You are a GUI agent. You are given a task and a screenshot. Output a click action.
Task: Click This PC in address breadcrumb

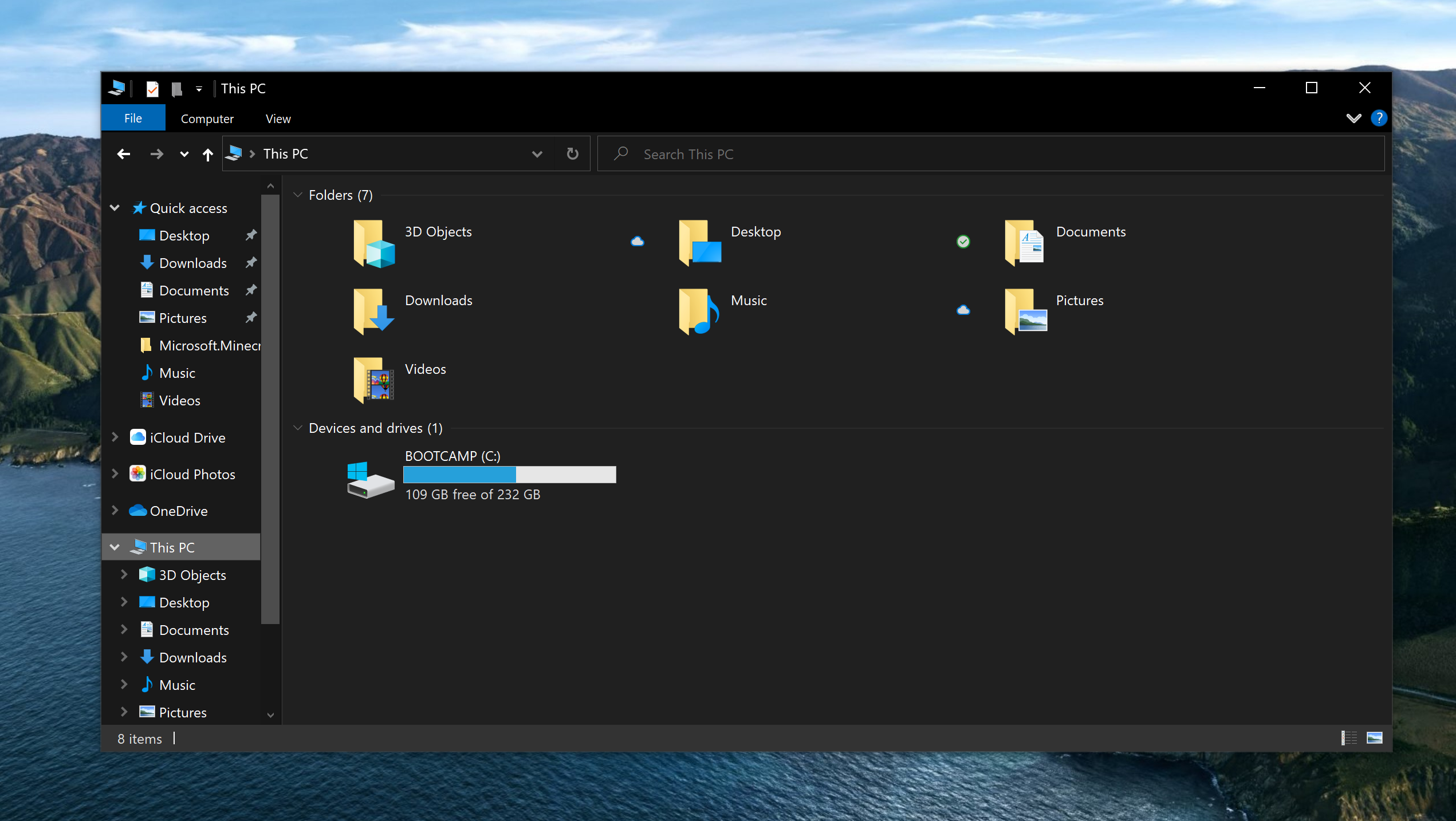[285, 154]
